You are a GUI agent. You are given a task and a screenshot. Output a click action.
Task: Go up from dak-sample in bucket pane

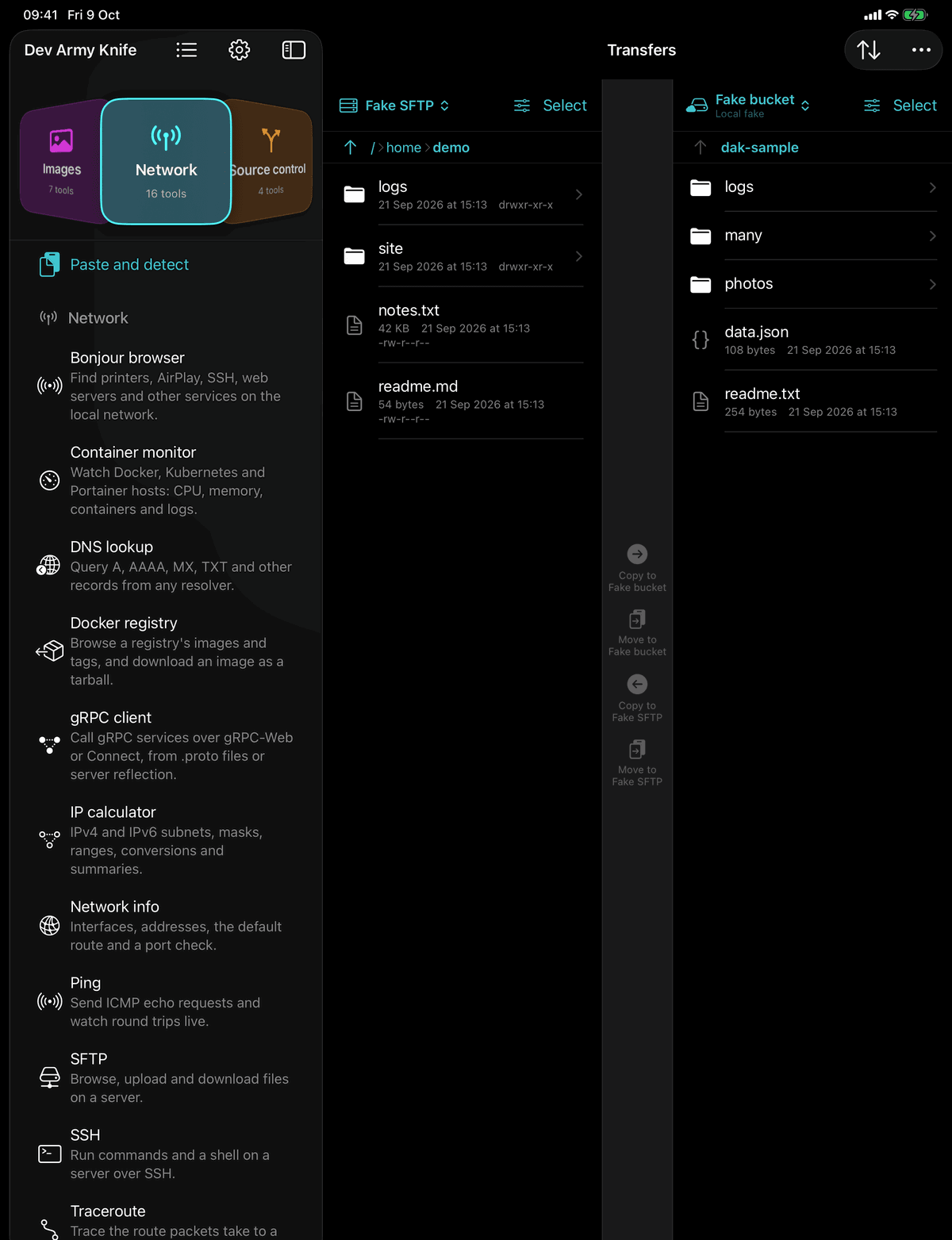point(700,148)
